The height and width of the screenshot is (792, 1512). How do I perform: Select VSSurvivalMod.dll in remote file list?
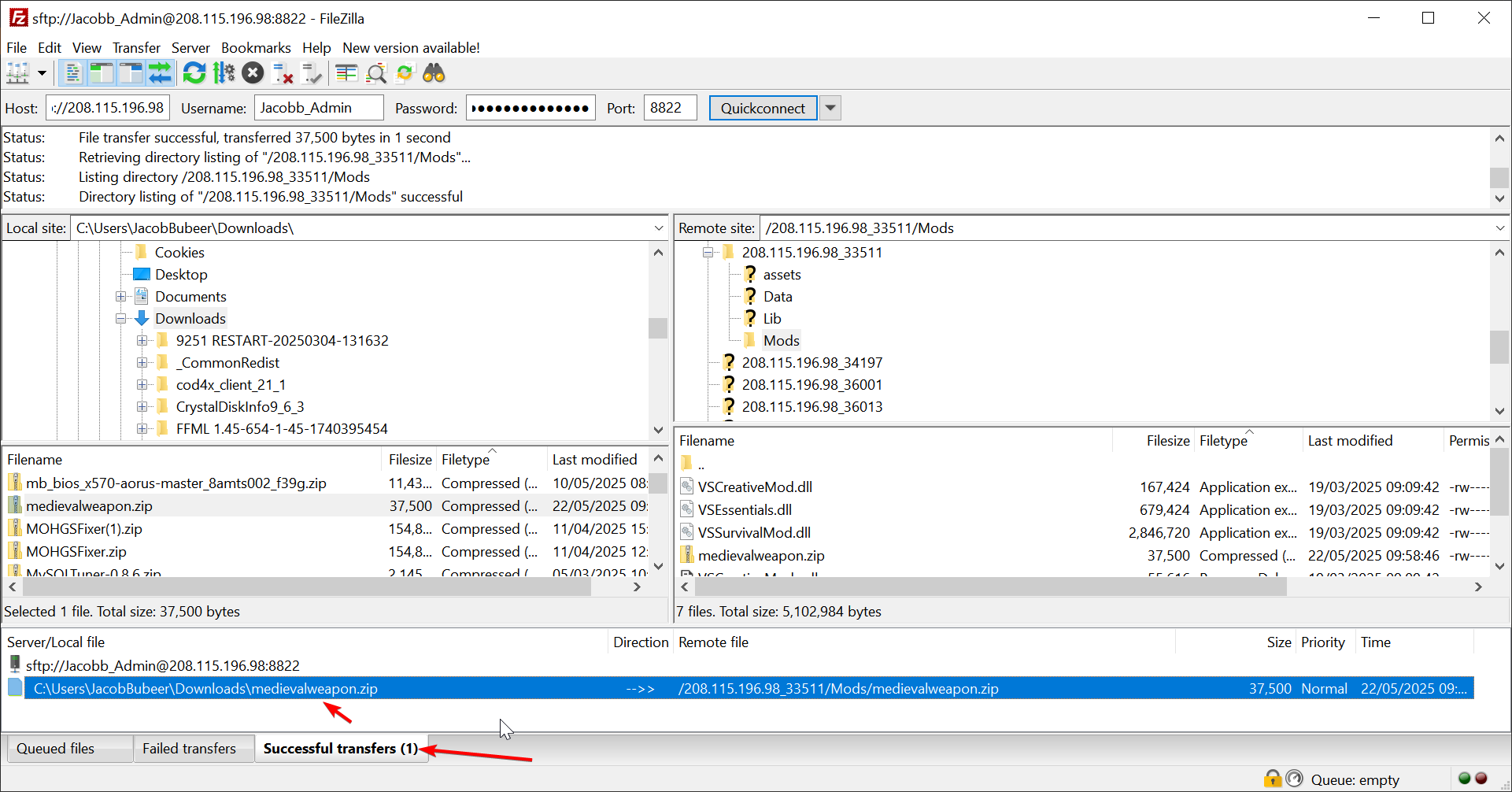[754, 533]
